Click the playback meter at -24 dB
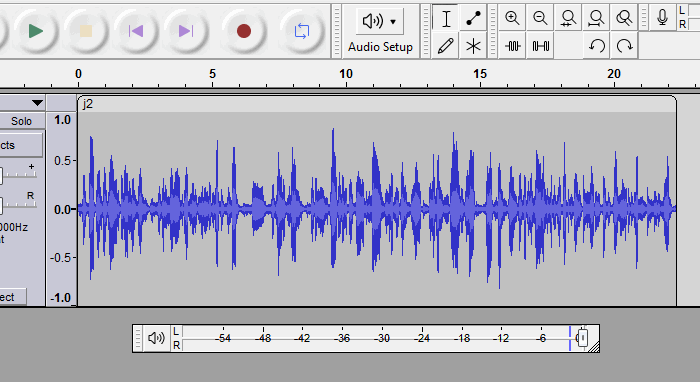Viewport: 700px width, 382px height. [422, 338]
